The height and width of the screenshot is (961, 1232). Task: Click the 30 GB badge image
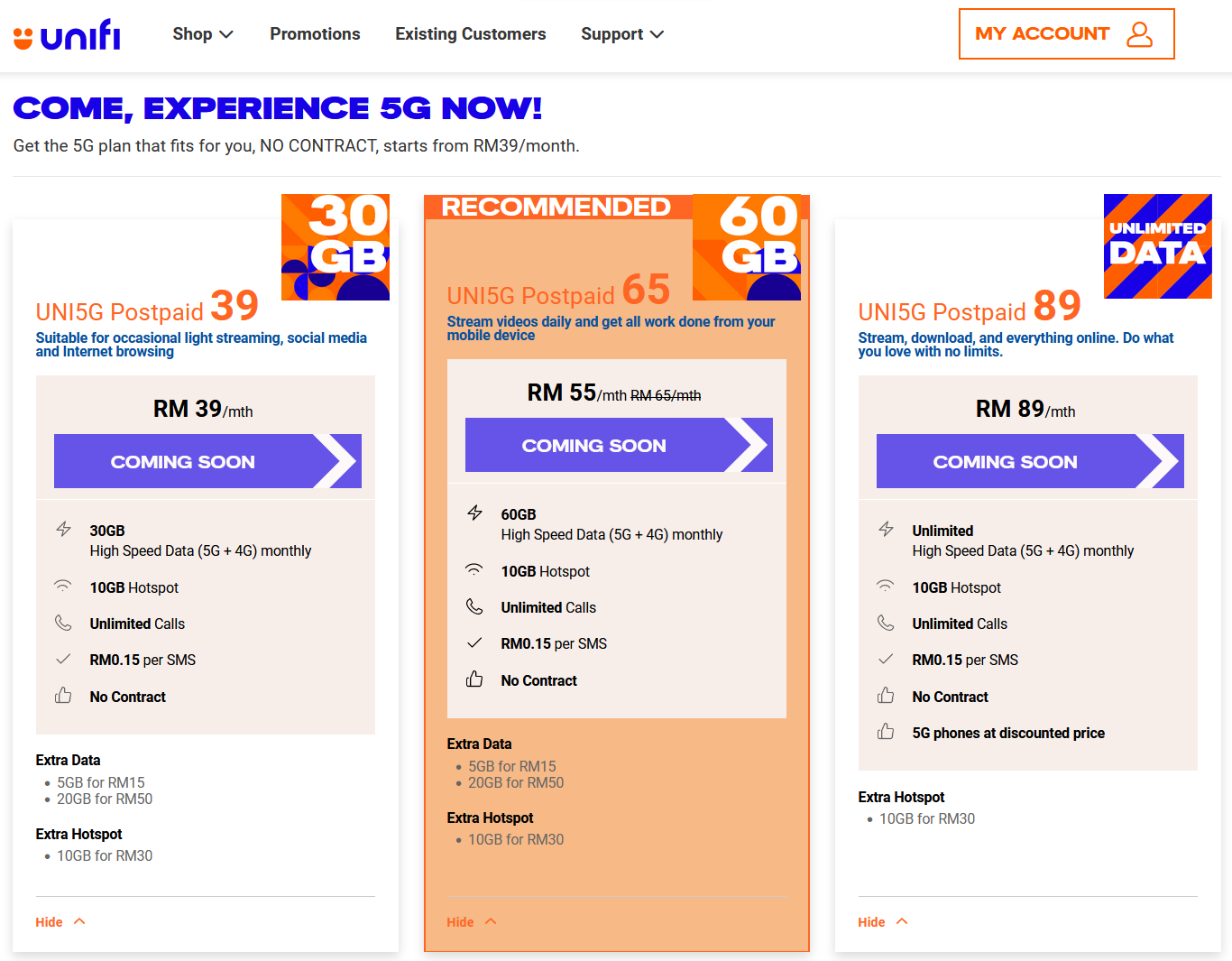click(x=336, y=247)
